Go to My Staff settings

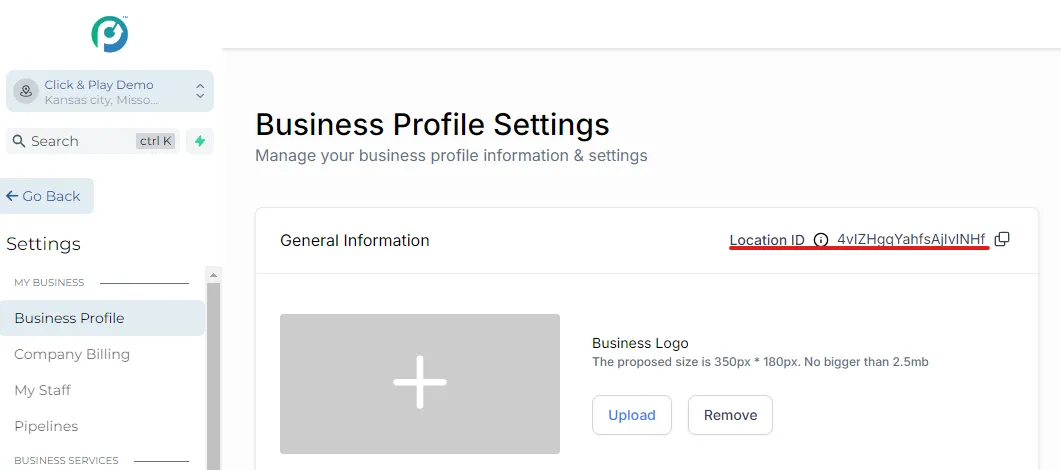click(42, 390)
